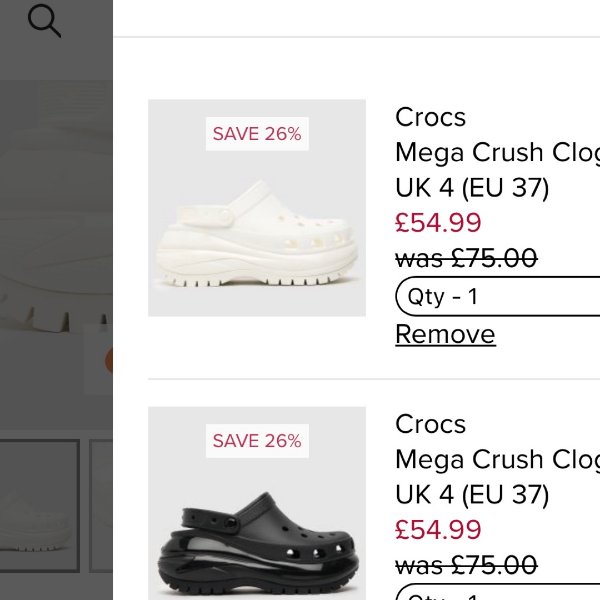This screenshot has height=600, width=600.
Task: Click SAVE 26% badge on white clog
Action: pyautogui.click(x=257, y=133)
